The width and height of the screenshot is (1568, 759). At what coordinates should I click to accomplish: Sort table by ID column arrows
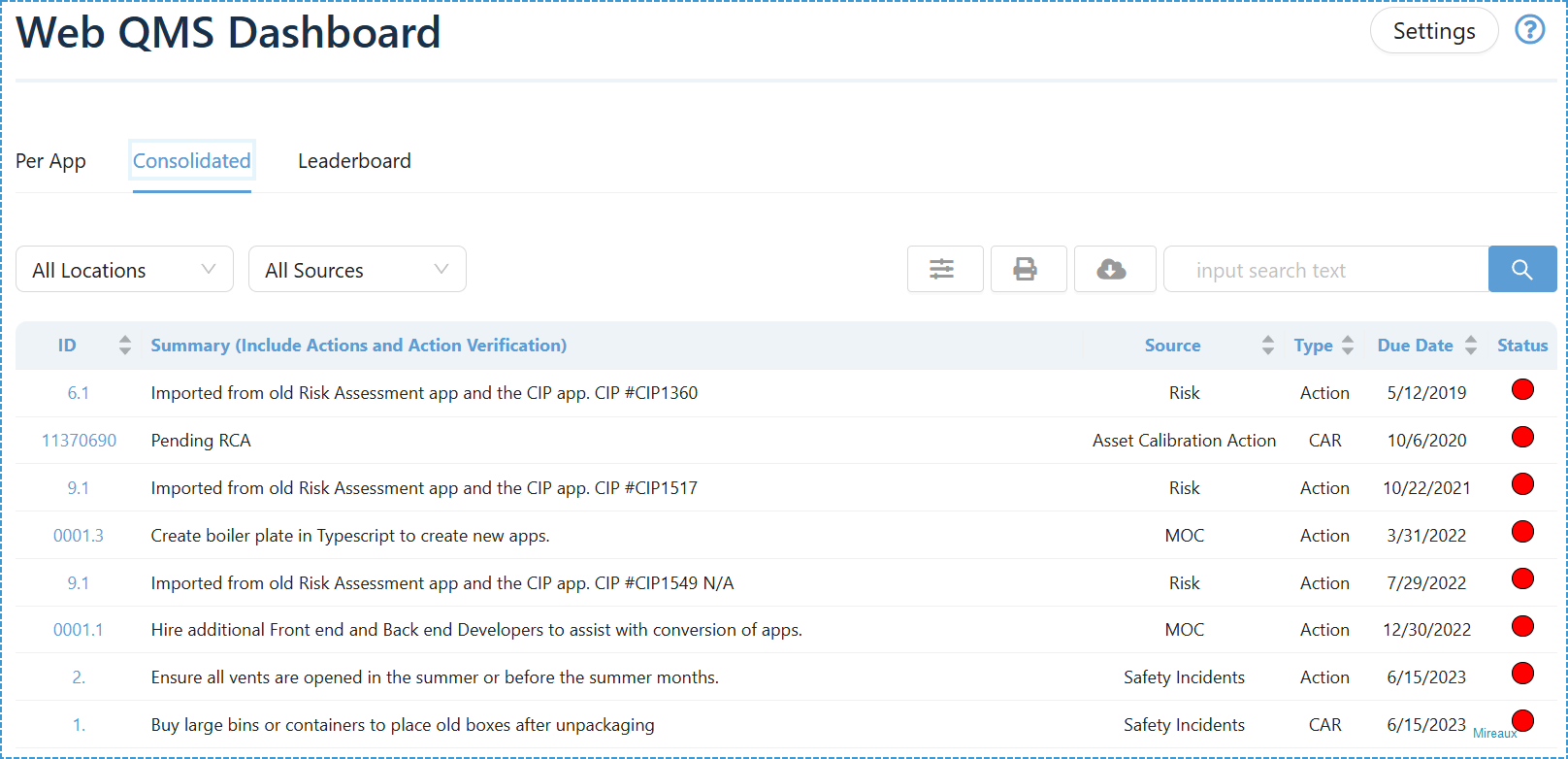click(124, 346)
